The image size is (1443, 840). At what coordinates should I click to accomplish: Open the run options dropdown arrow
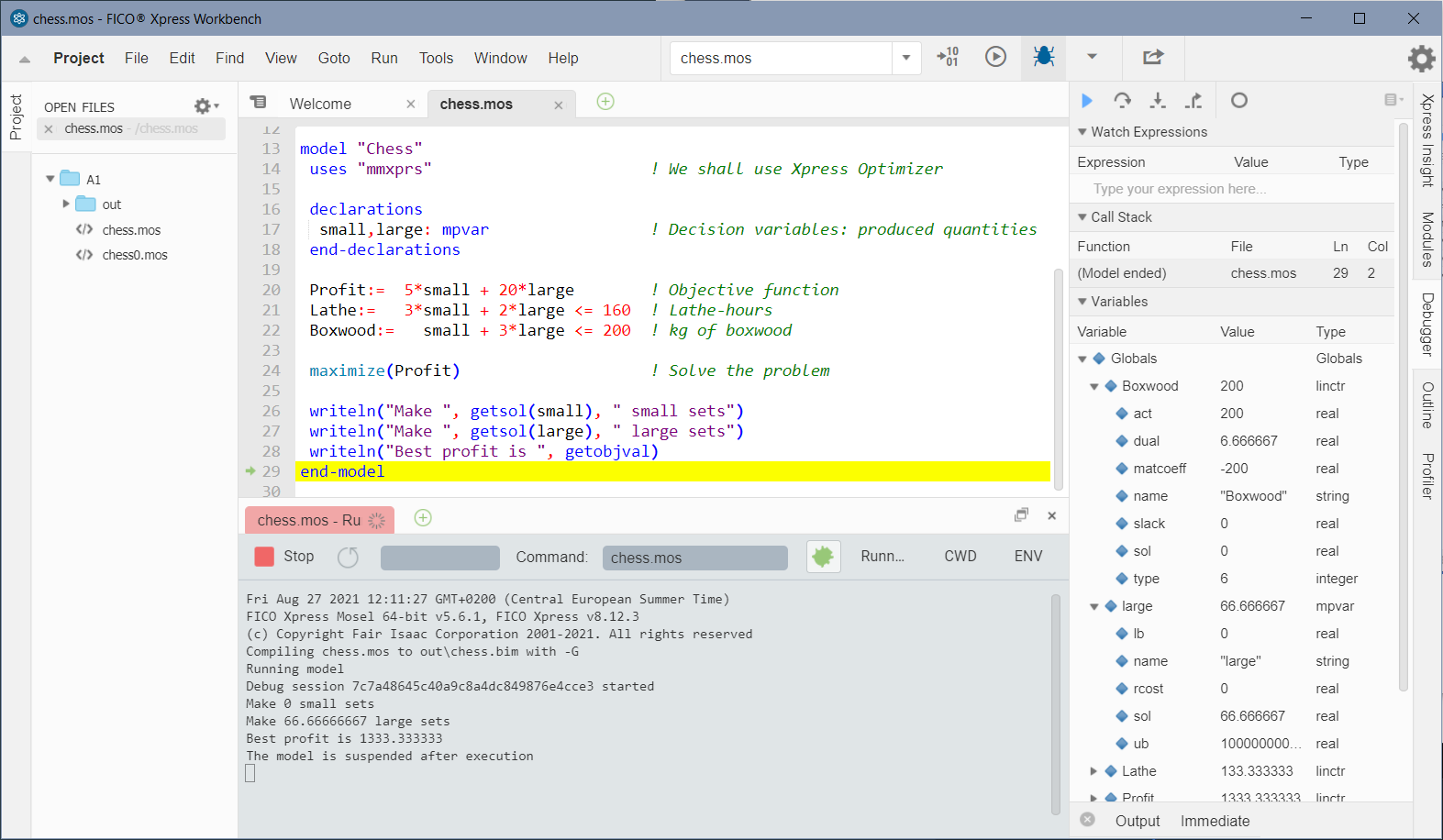[1092, 57]
